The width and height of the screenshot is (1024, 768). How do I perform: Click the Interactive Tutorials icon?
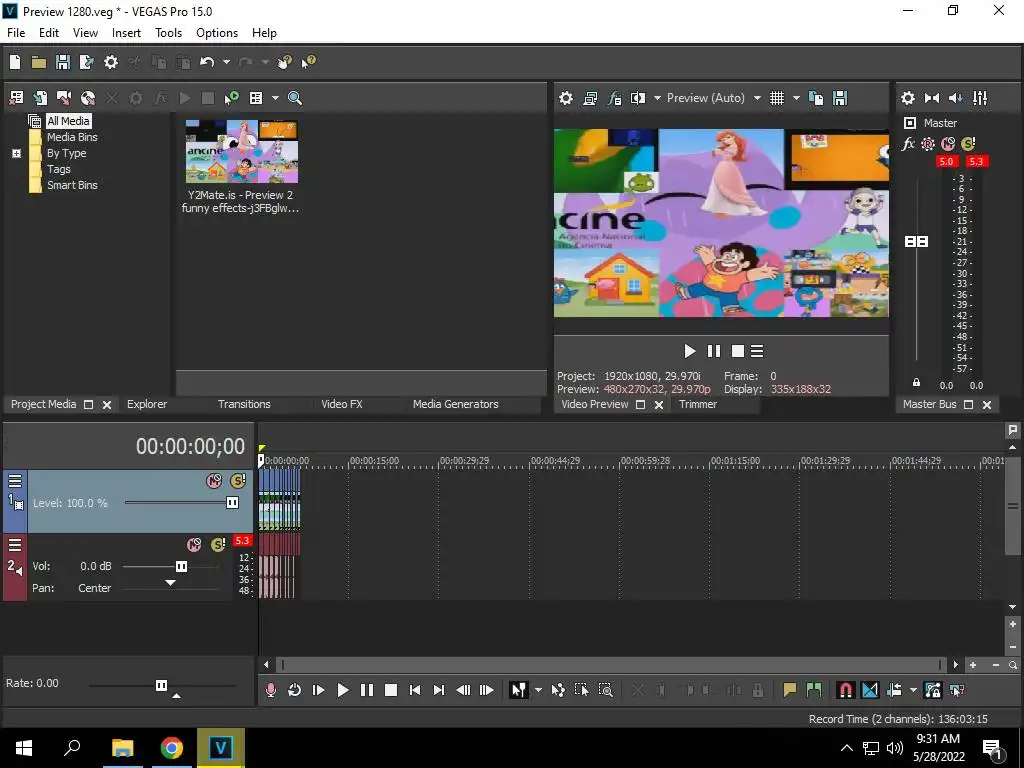point(284,62)
